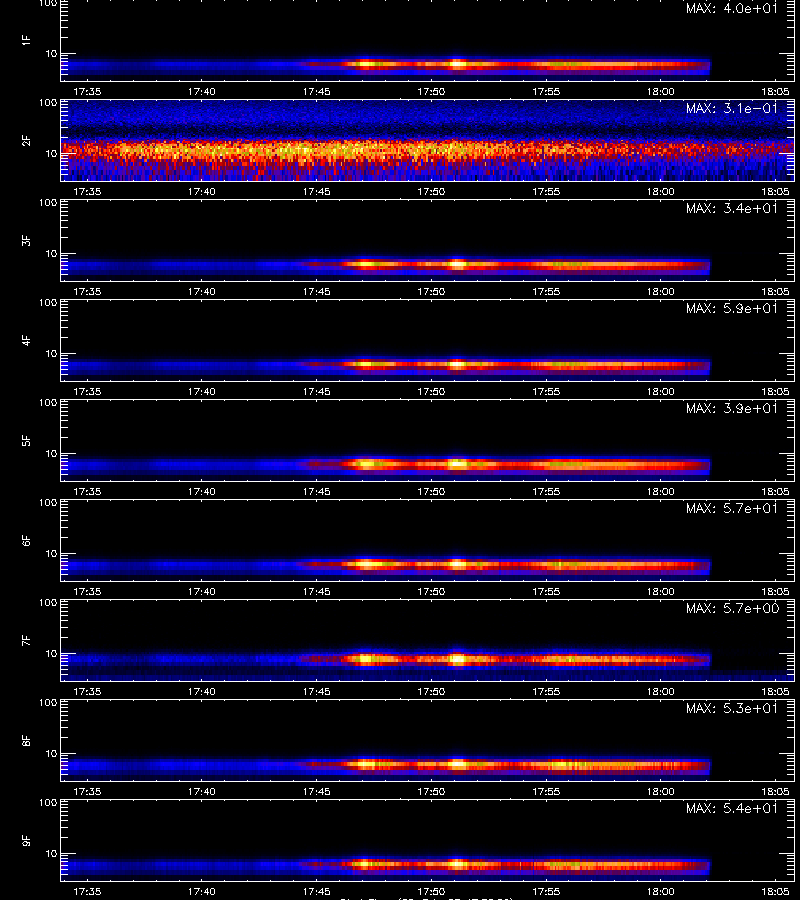Click the 17:35 time label under panel 9F
This screenshot has width=800, height=900.
click(x=87, y=892)
